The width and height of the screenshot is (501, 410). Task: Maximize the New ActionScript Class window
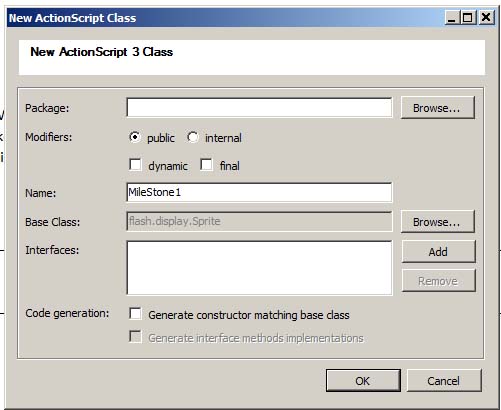click(468, 17)
